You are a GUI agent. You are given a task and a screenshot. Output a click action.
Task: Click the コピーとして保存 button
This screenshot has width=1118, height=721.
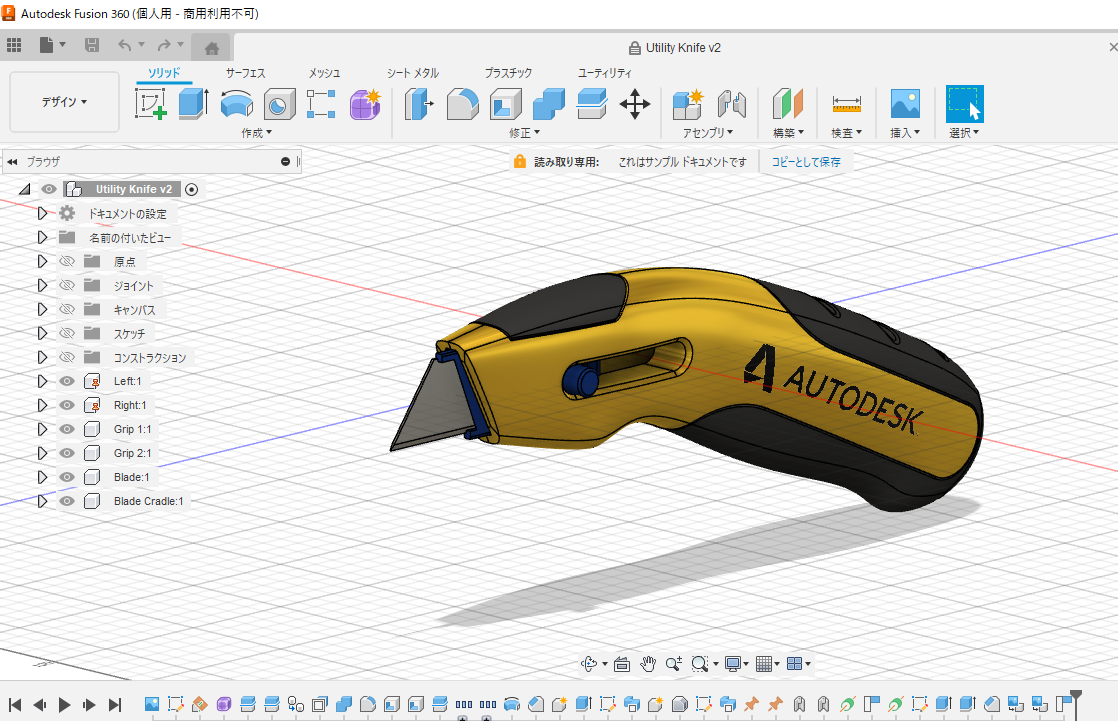(x=805, y=161)
